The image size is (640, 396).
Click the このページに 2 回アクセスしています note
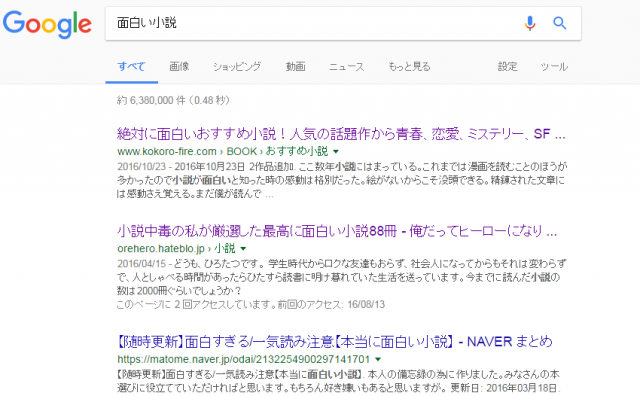[x=251, y=305]
